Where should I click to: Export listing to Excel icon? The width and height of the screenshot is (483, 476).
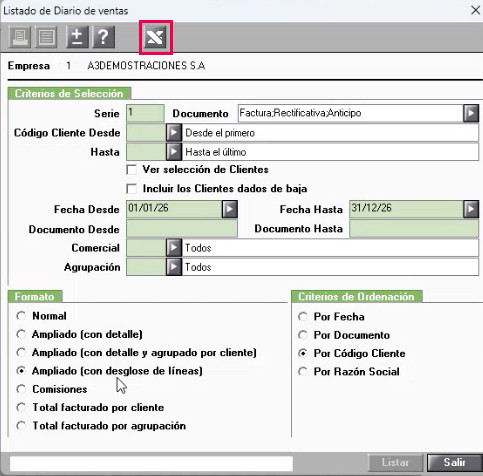[x=156, y=37]
